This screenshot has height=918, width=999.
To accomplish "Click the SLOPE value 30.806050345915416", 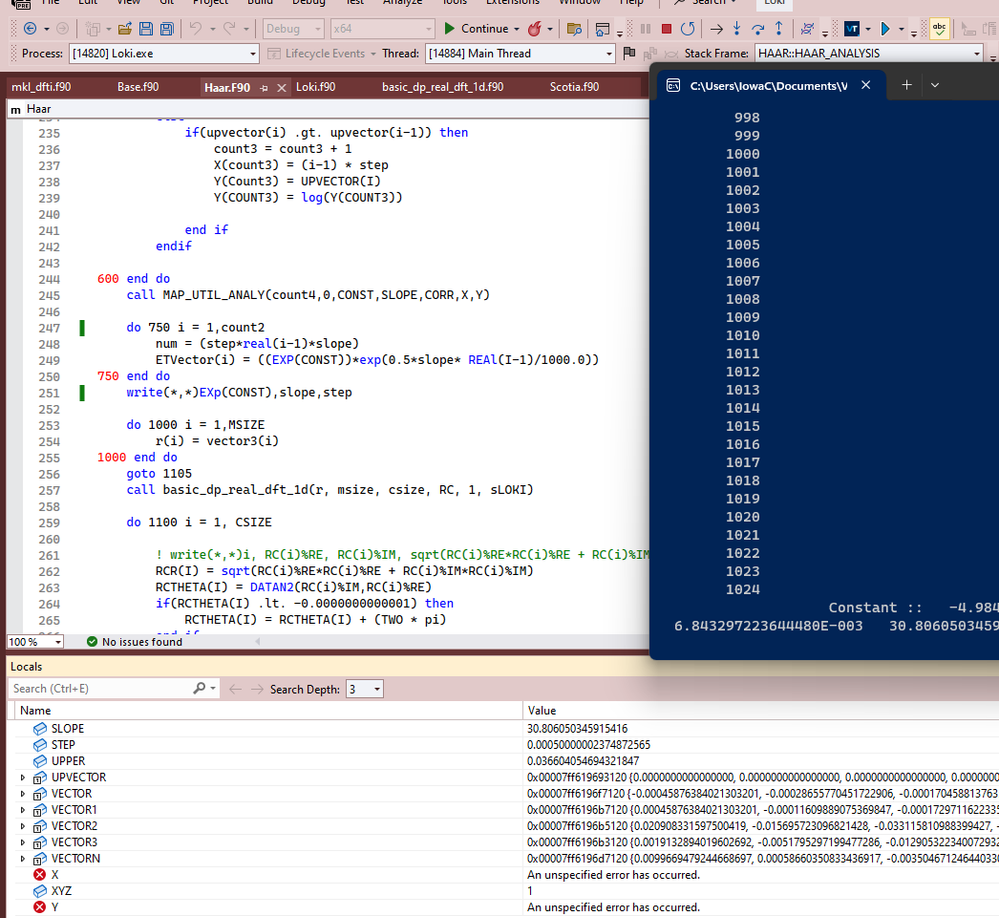I will (577, 729).
